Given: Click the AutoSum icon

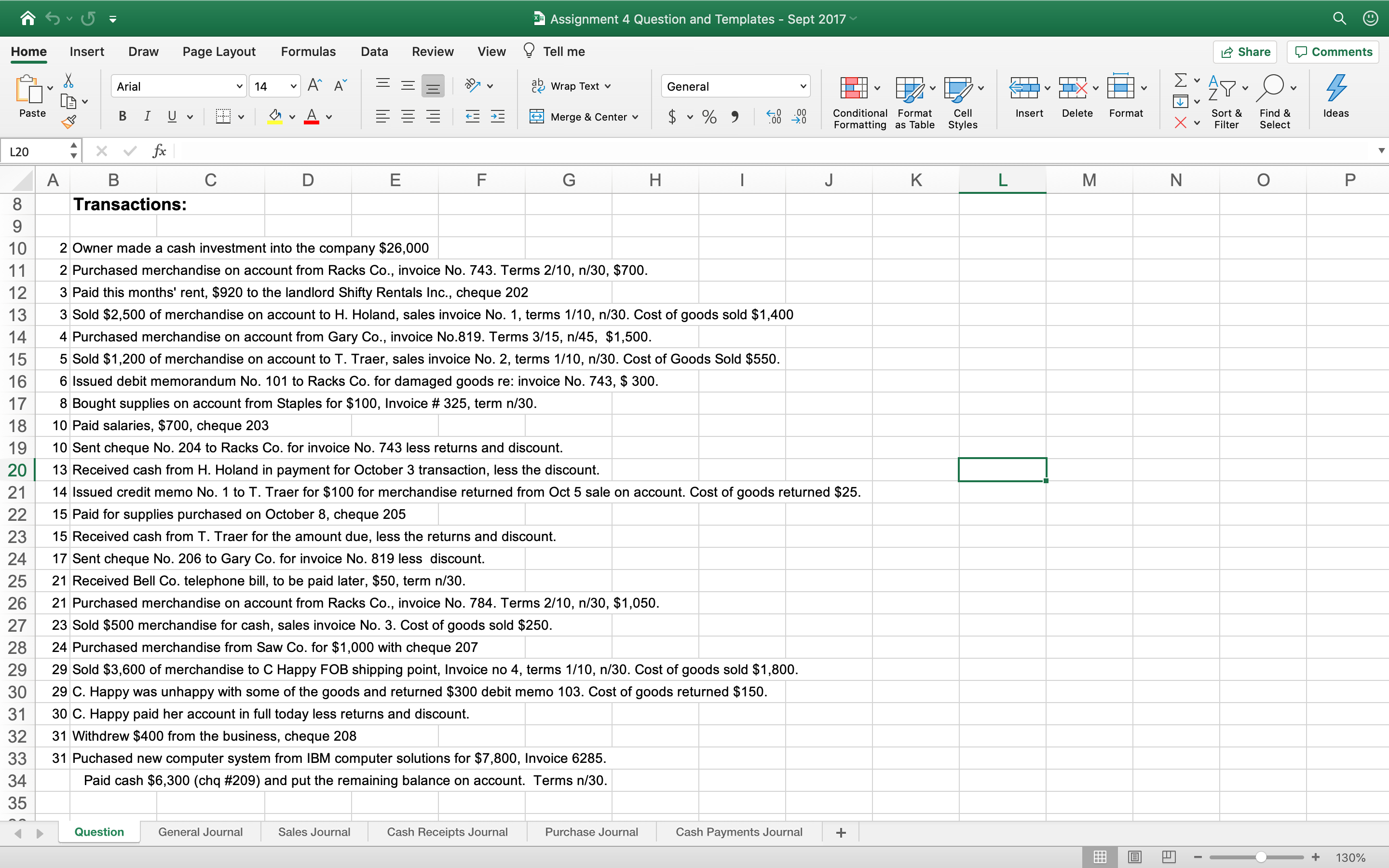Looking at the screenshot, I should [x=1182, y=81].
